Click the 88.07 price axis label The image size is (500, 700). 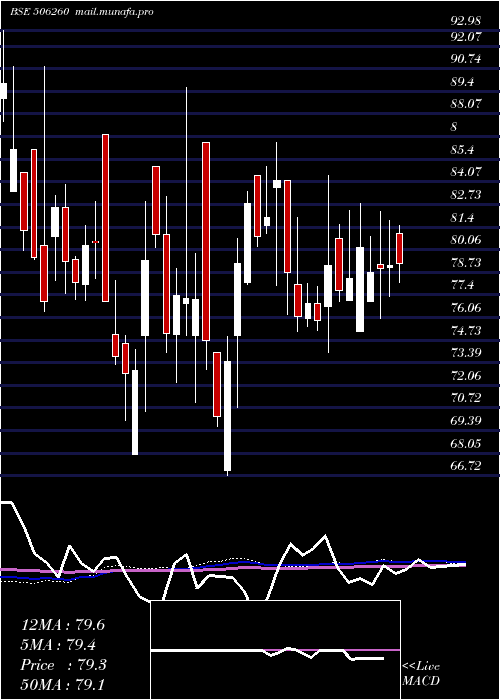466,104
